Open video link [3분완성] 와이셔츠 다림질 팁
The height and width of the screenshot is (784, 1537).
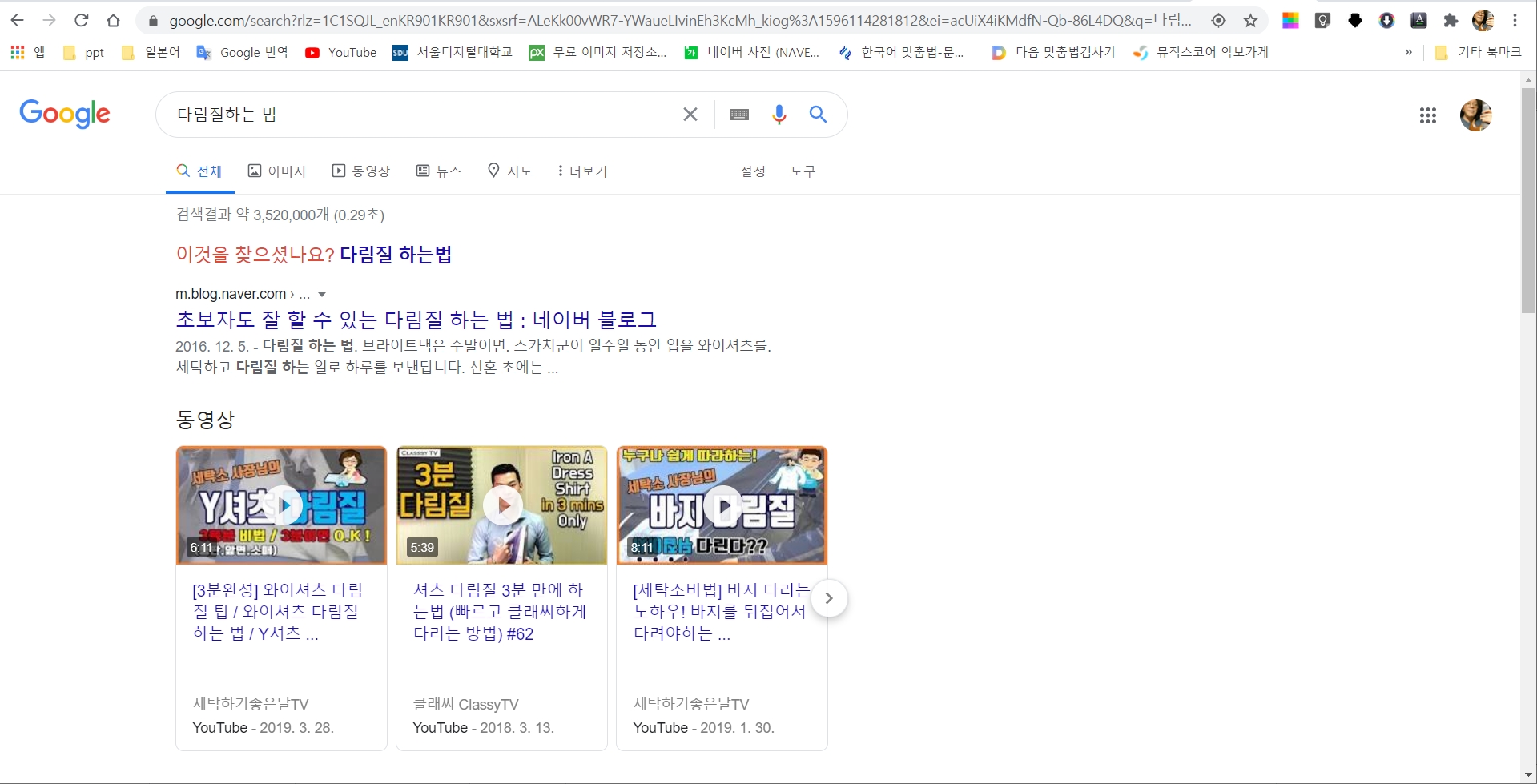[x=278, y=612]
